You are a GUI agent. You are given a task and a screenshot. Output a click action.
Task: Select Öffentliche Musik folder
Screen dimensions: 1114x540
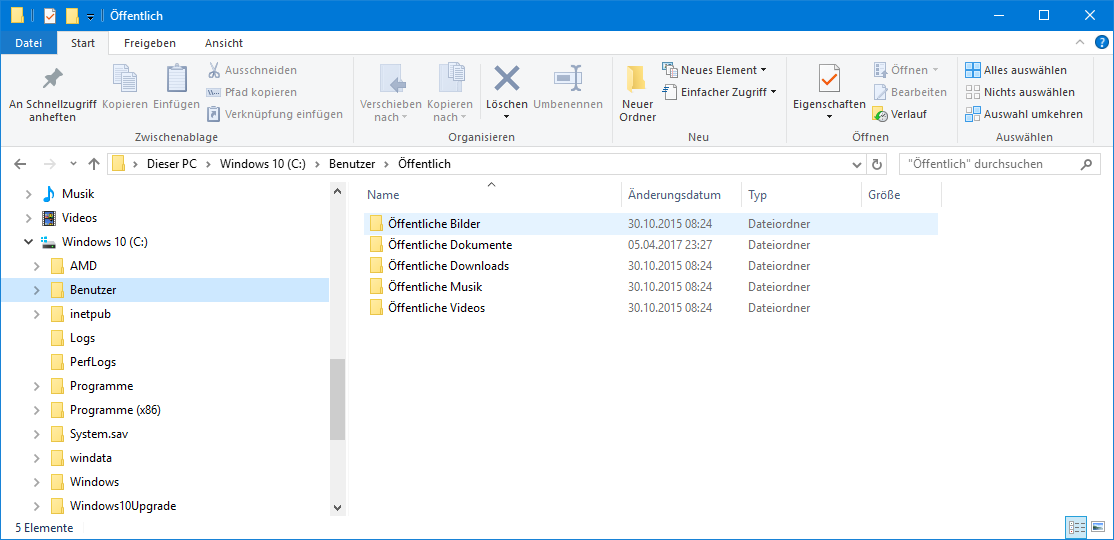click(650, 287)
